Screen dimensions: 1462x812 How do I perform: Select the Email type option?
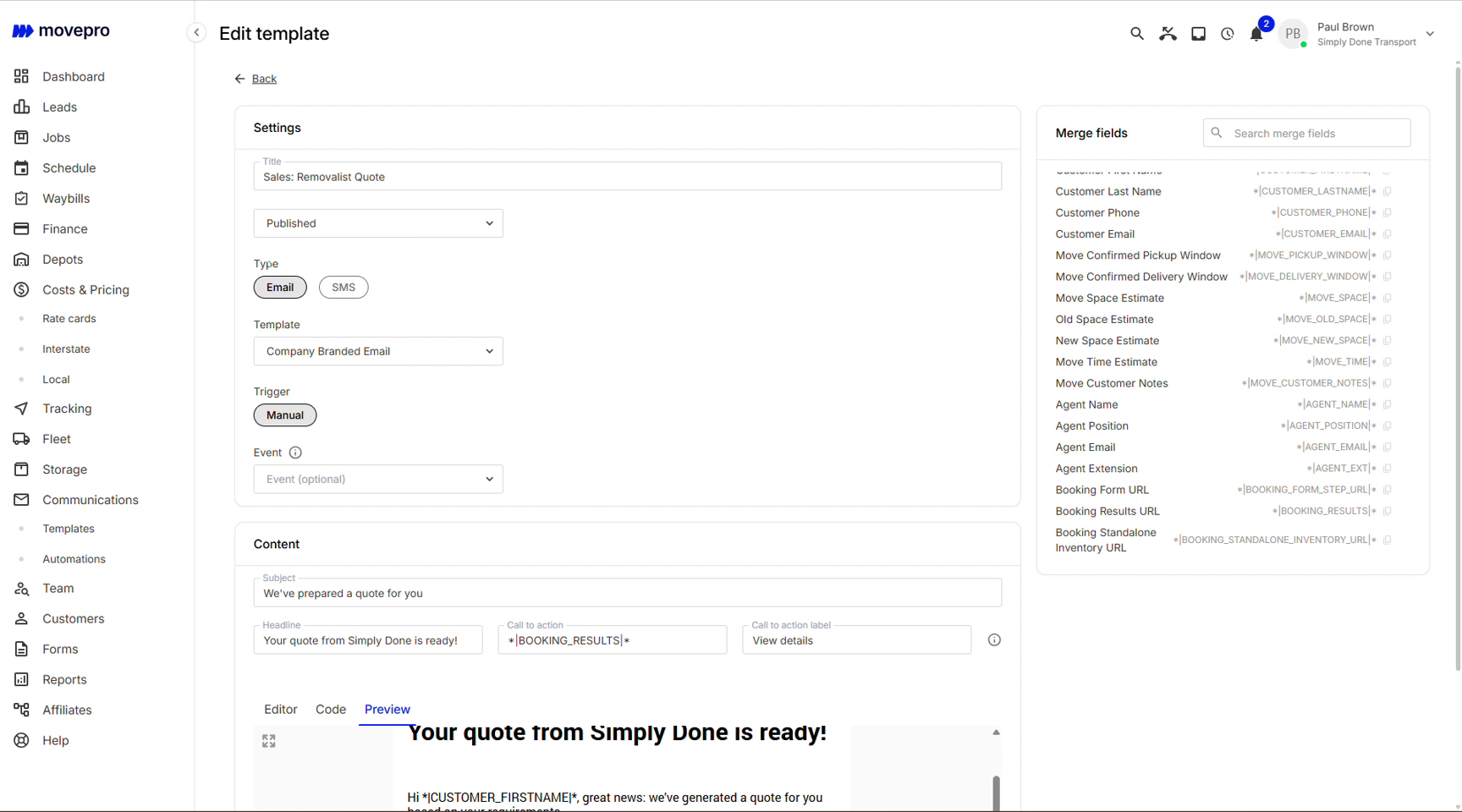point(280,288)
